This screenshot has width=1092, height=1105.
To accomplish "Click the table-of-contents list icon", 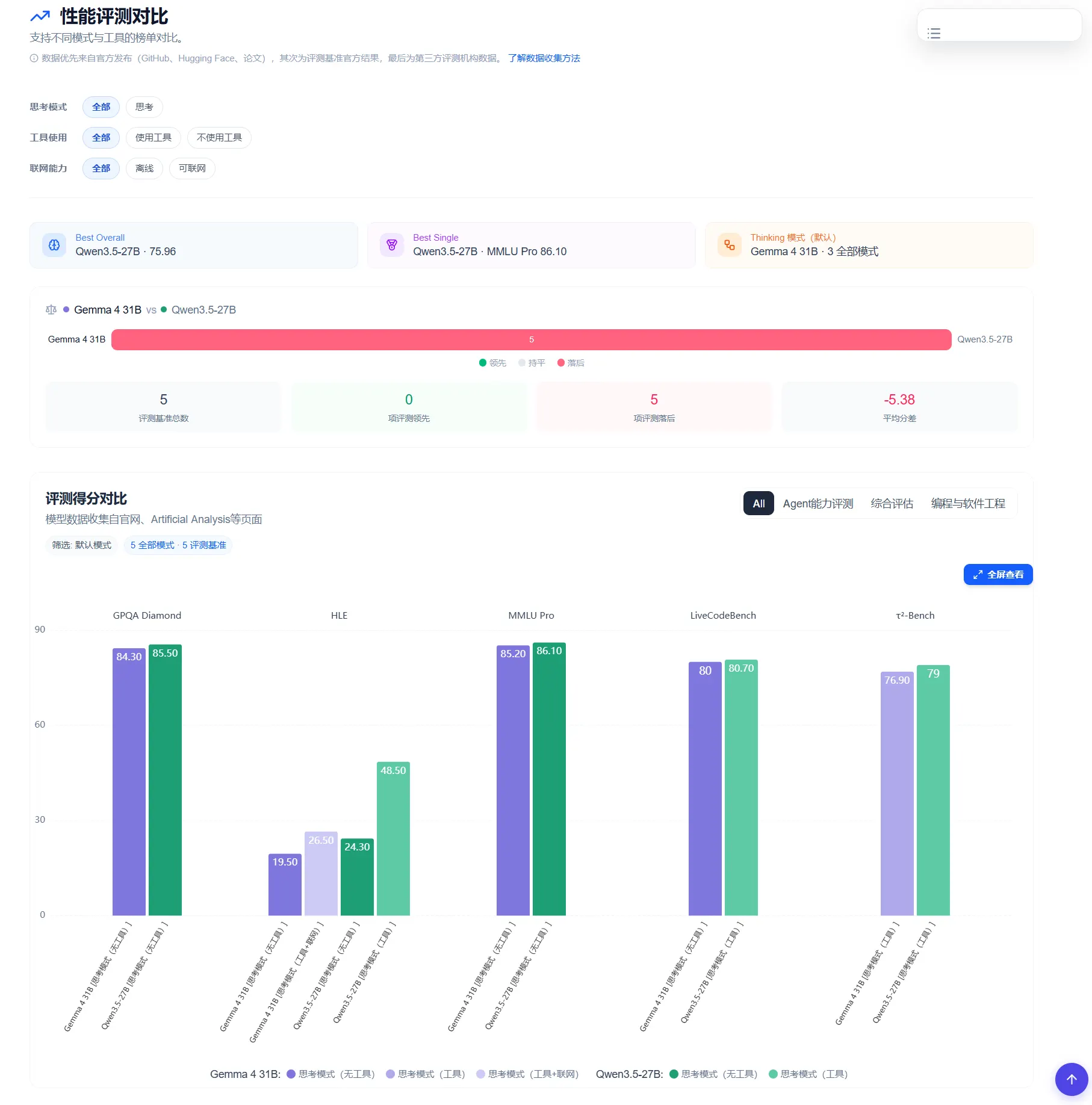I will (934, 34).
